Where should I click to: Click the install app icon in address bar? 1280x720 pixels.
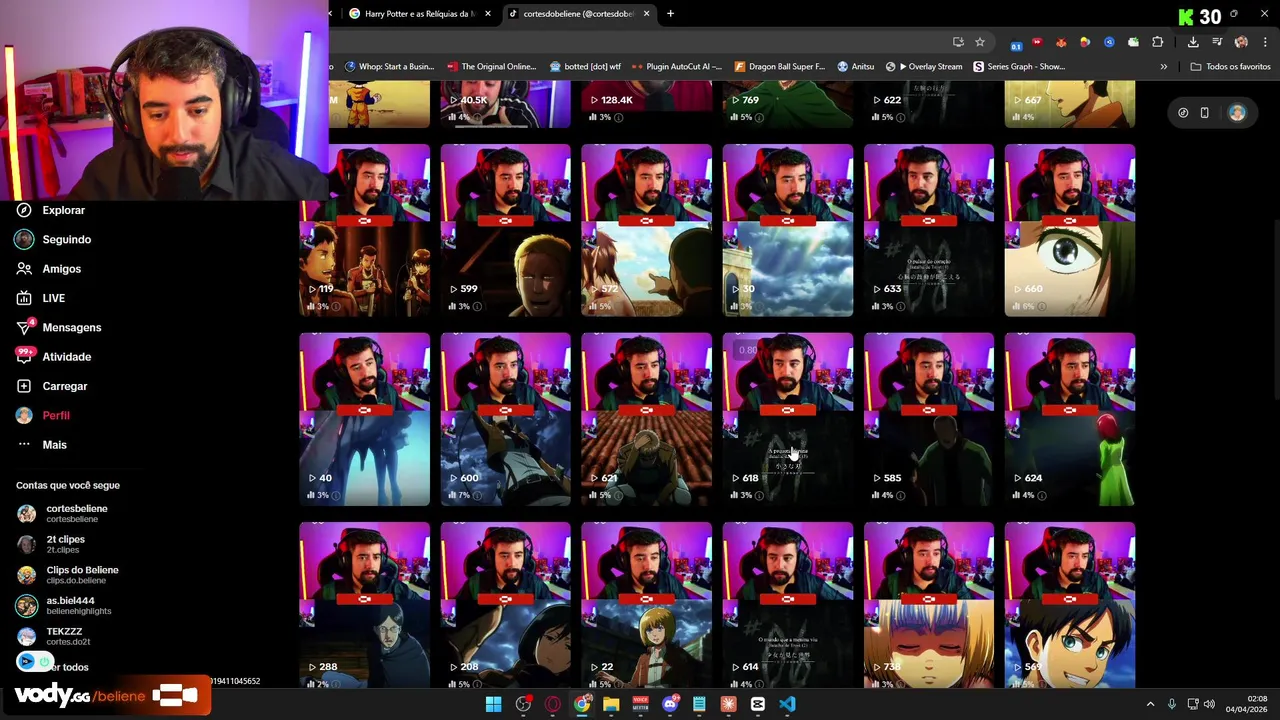958,42
